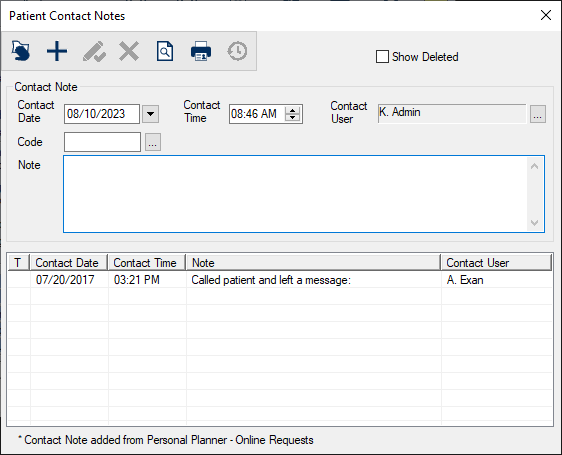562x455 pixels.
Task: Click the delete X toolbar icon
Action: tap(129, 51)
